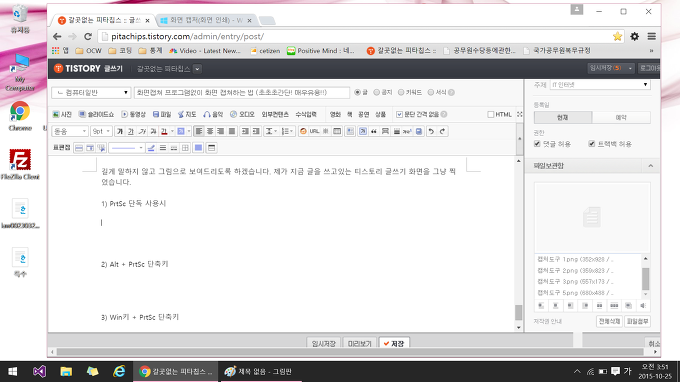Screen dimensions: 680x382
Task: Redo the last edit
Action: pyautogui.click(x=442, y=131)
